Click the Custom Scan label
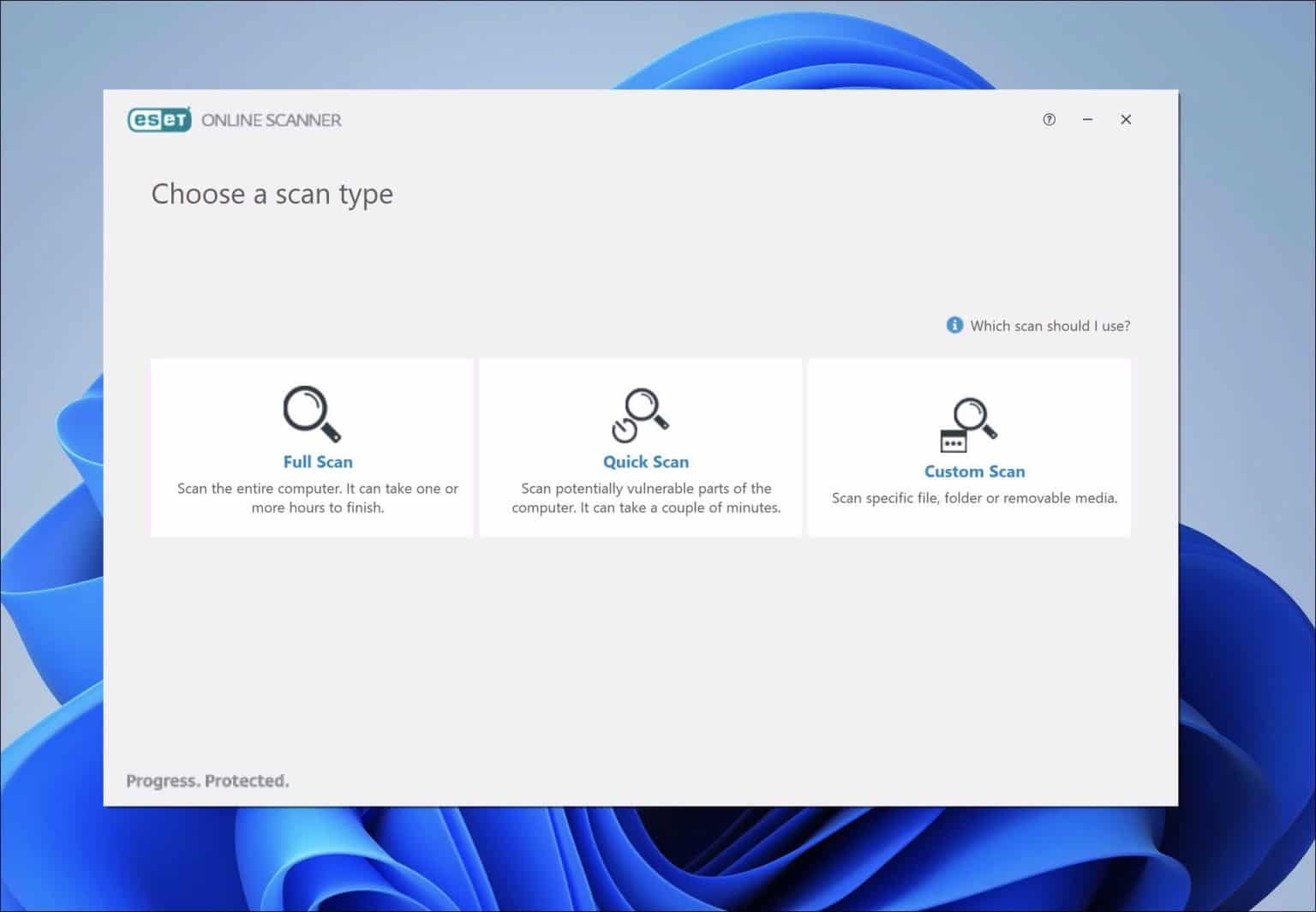The image size is (1316, 912). point(974,471)
